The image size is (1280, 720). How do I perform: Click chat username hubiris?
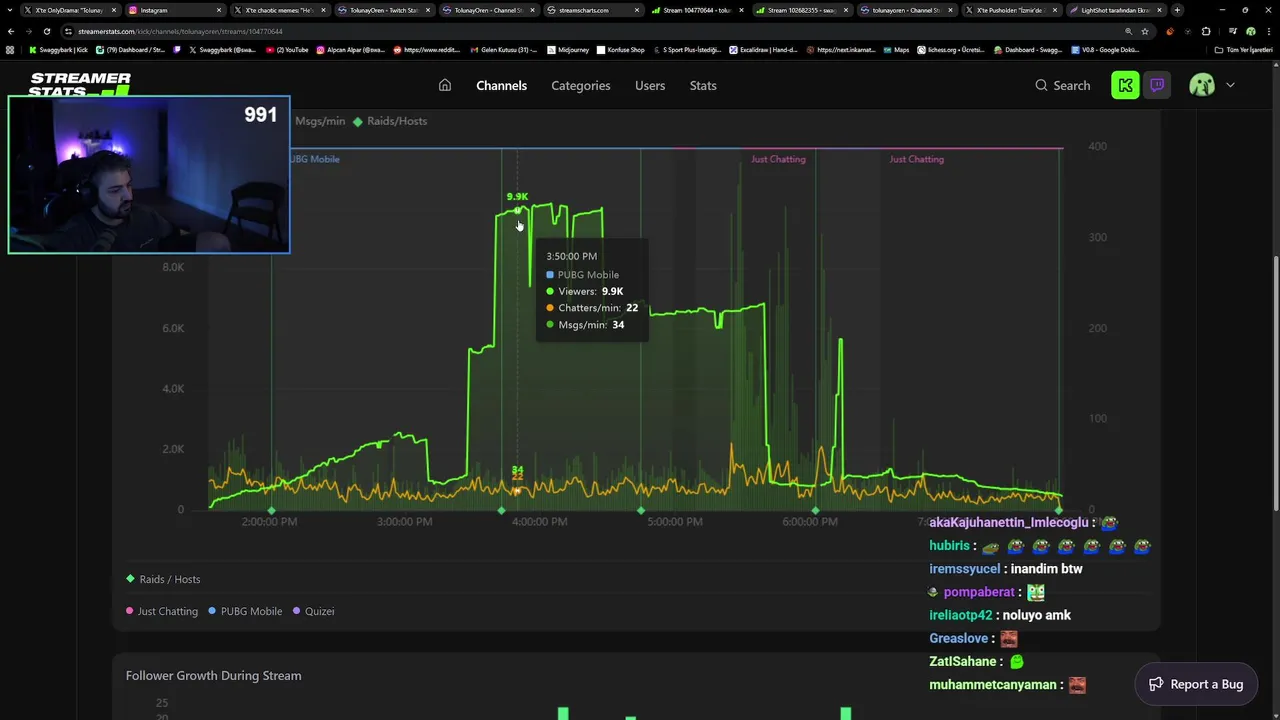click(x=949, y=546)
